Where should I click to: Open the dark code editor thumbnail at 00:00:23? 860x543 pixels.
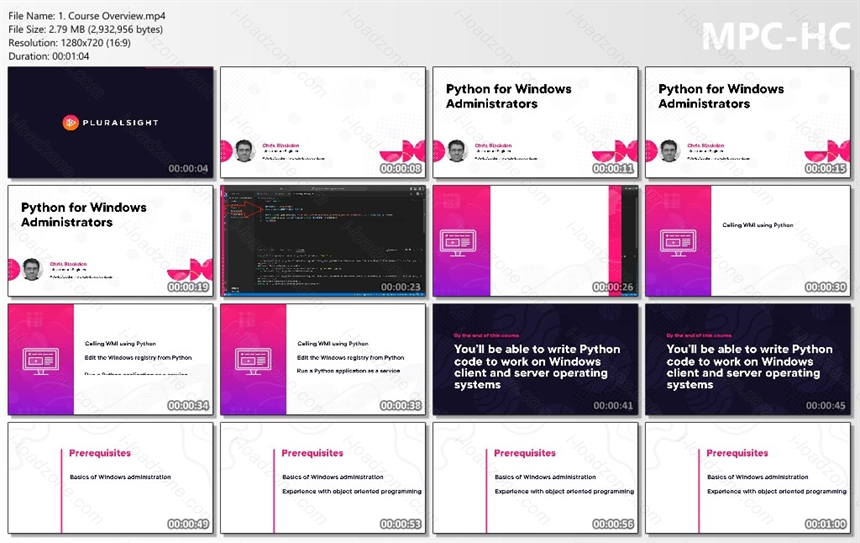323,241
